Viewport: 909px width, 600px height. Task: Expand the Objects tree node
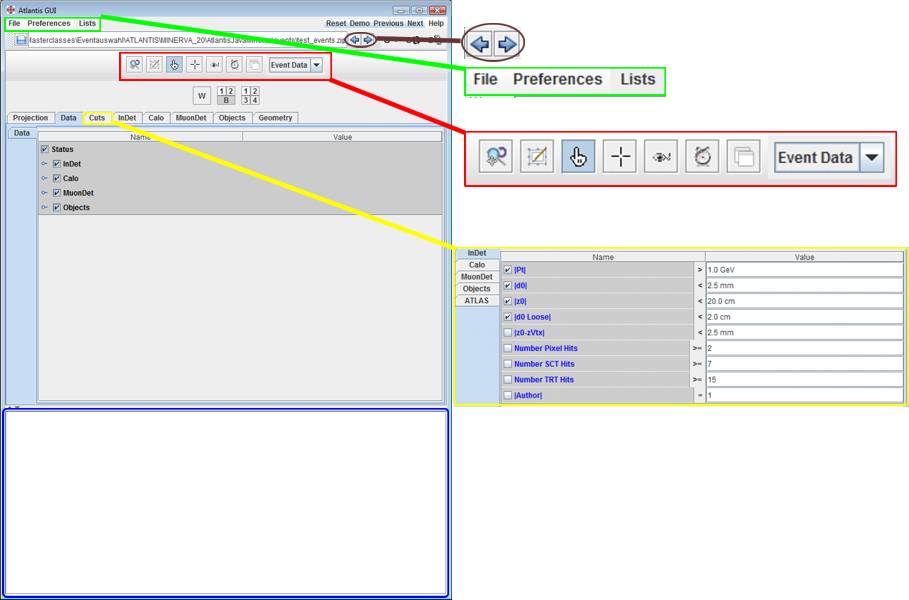pos(45,208)
